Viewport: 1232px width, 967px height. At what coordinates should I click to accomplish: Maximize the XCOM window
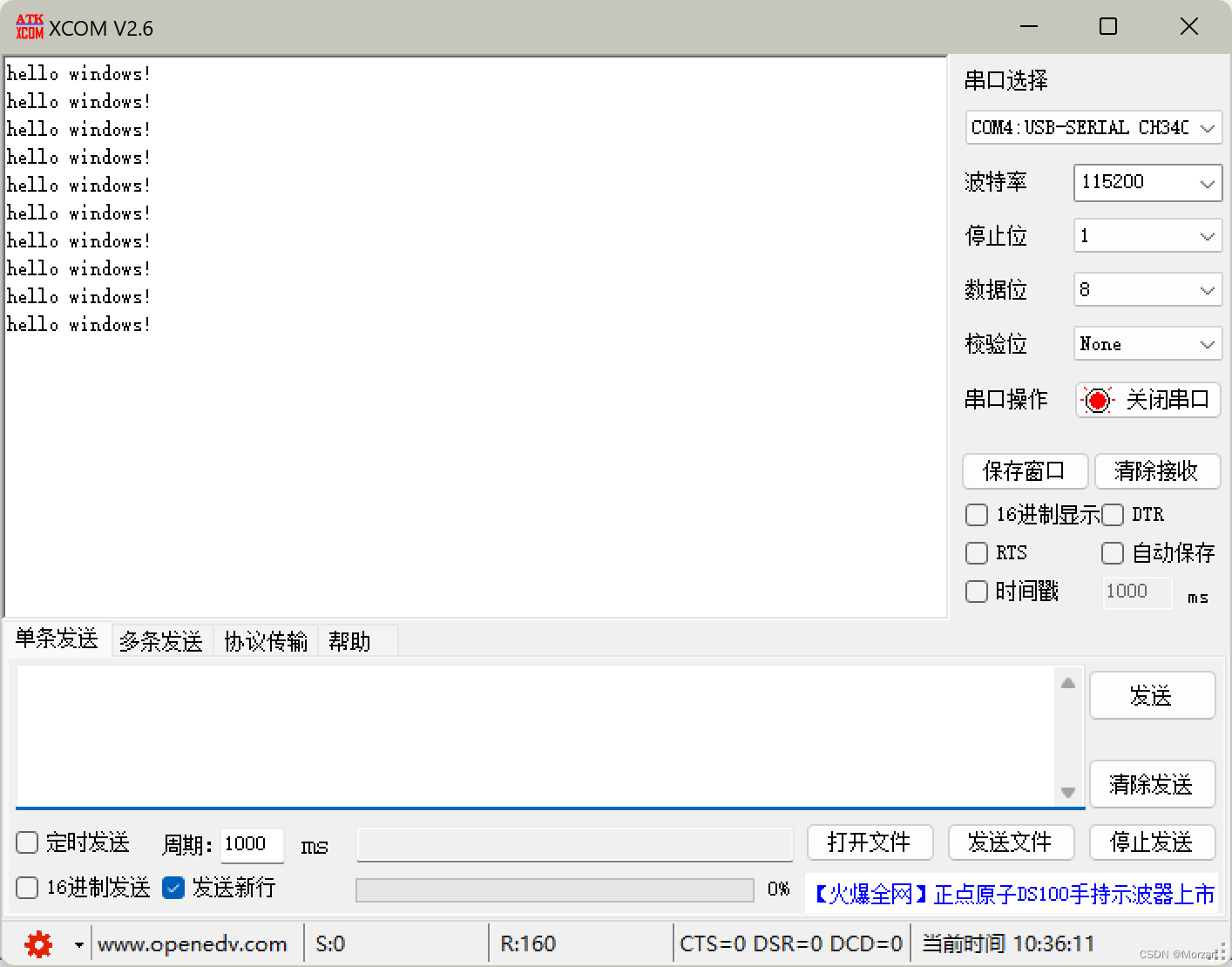[1108, 27]
